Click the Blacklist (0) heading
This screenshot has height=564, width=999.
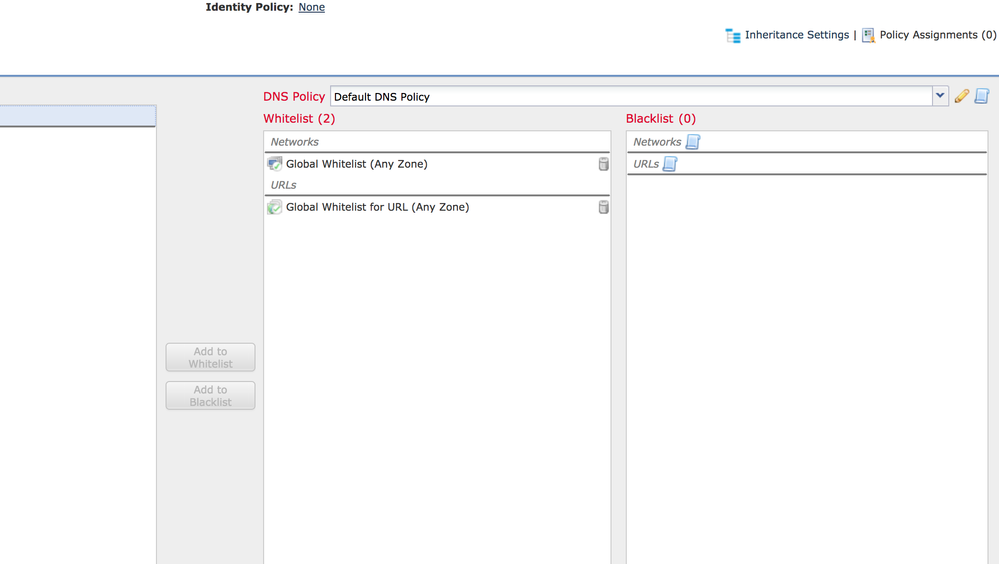pyautogui.click(x=661, y=119)
